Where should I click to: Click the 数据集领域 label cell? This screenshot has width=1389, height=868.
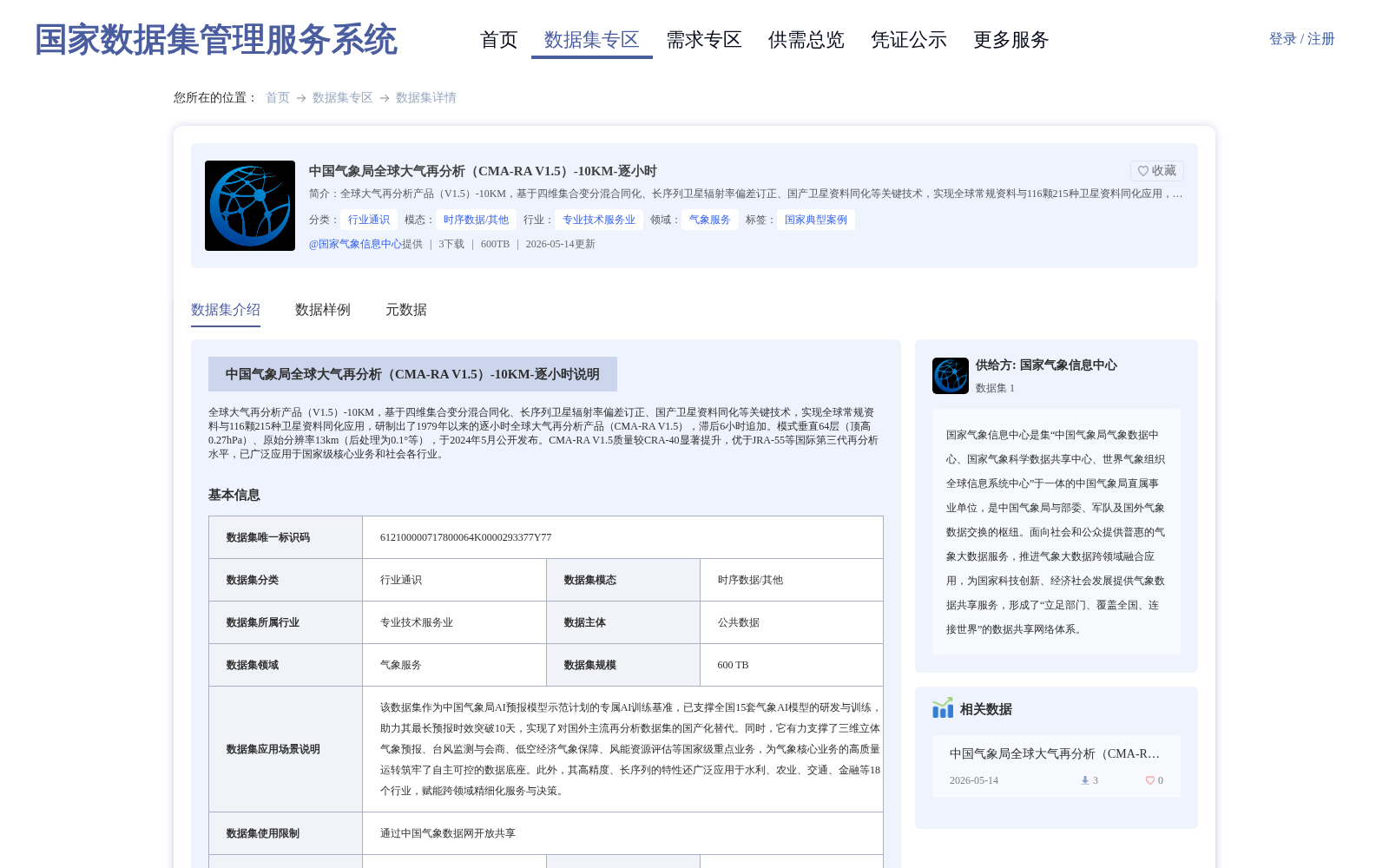(286, 665)
